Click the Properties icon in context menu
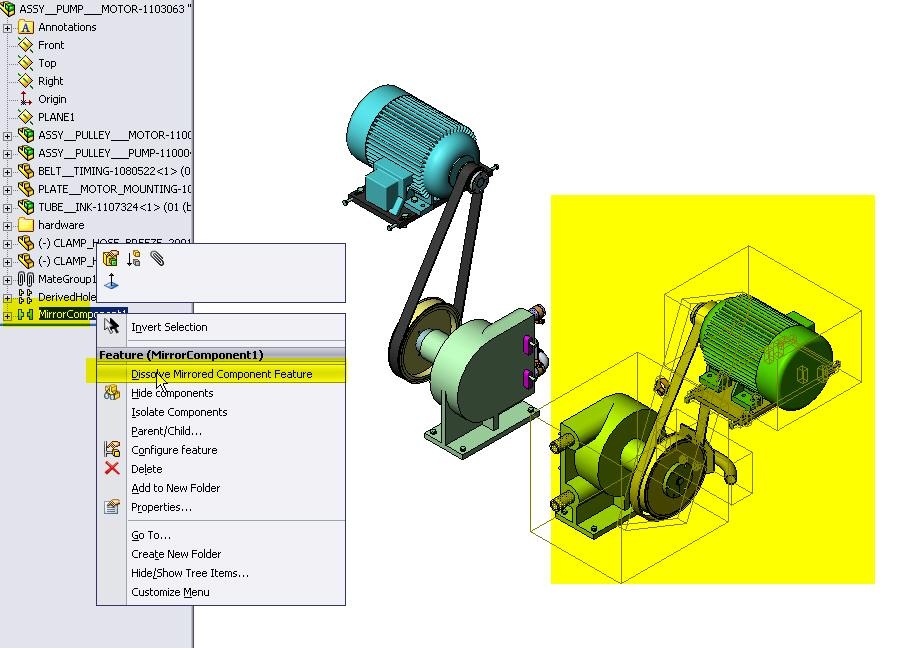The height and width of the screenshot is (648, 922). [112, 506]
